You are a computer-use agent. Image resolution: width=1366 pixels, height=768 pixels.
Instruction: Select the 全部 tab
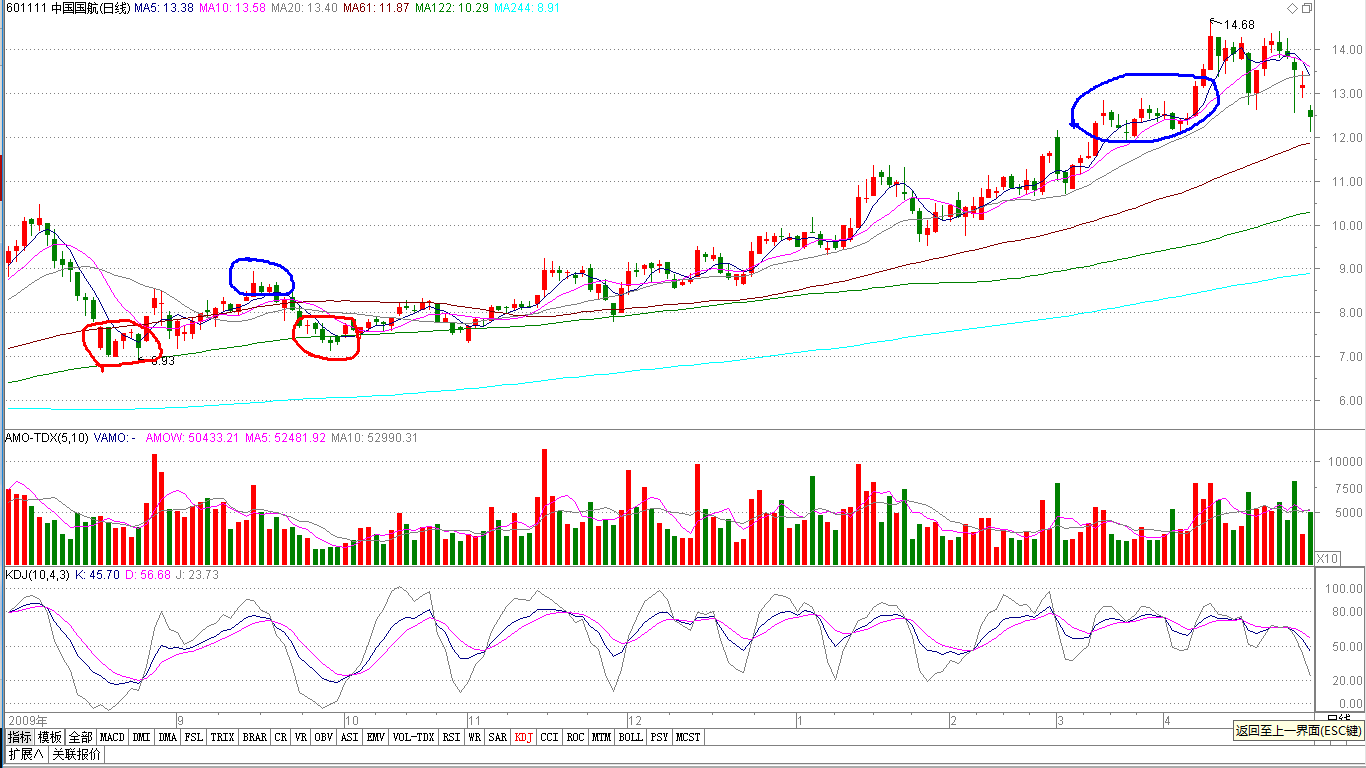point(81,737)
